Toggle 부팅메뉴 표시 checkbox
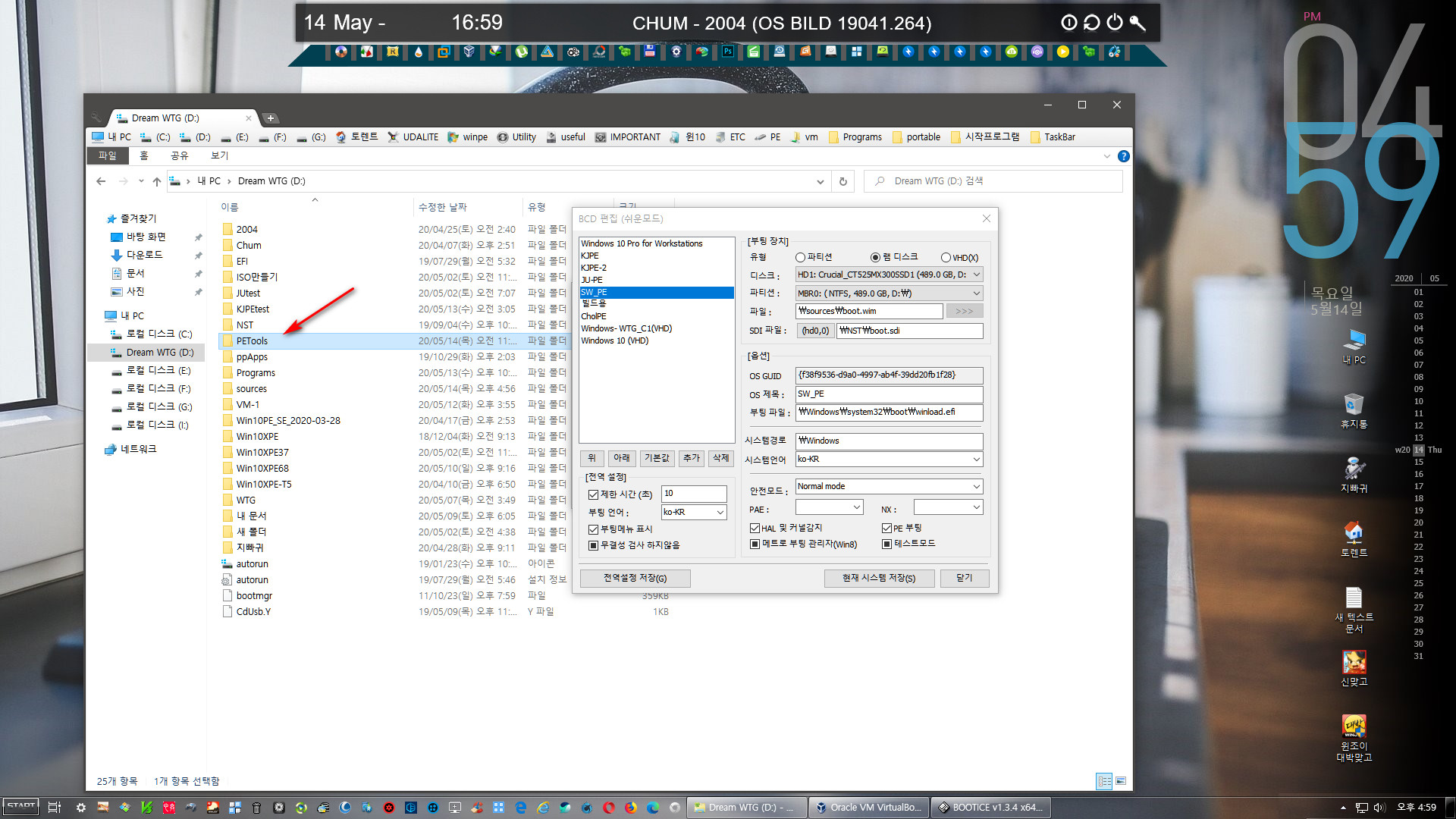This screenshot has height=819, width=1456. click(x=593, y=529)
